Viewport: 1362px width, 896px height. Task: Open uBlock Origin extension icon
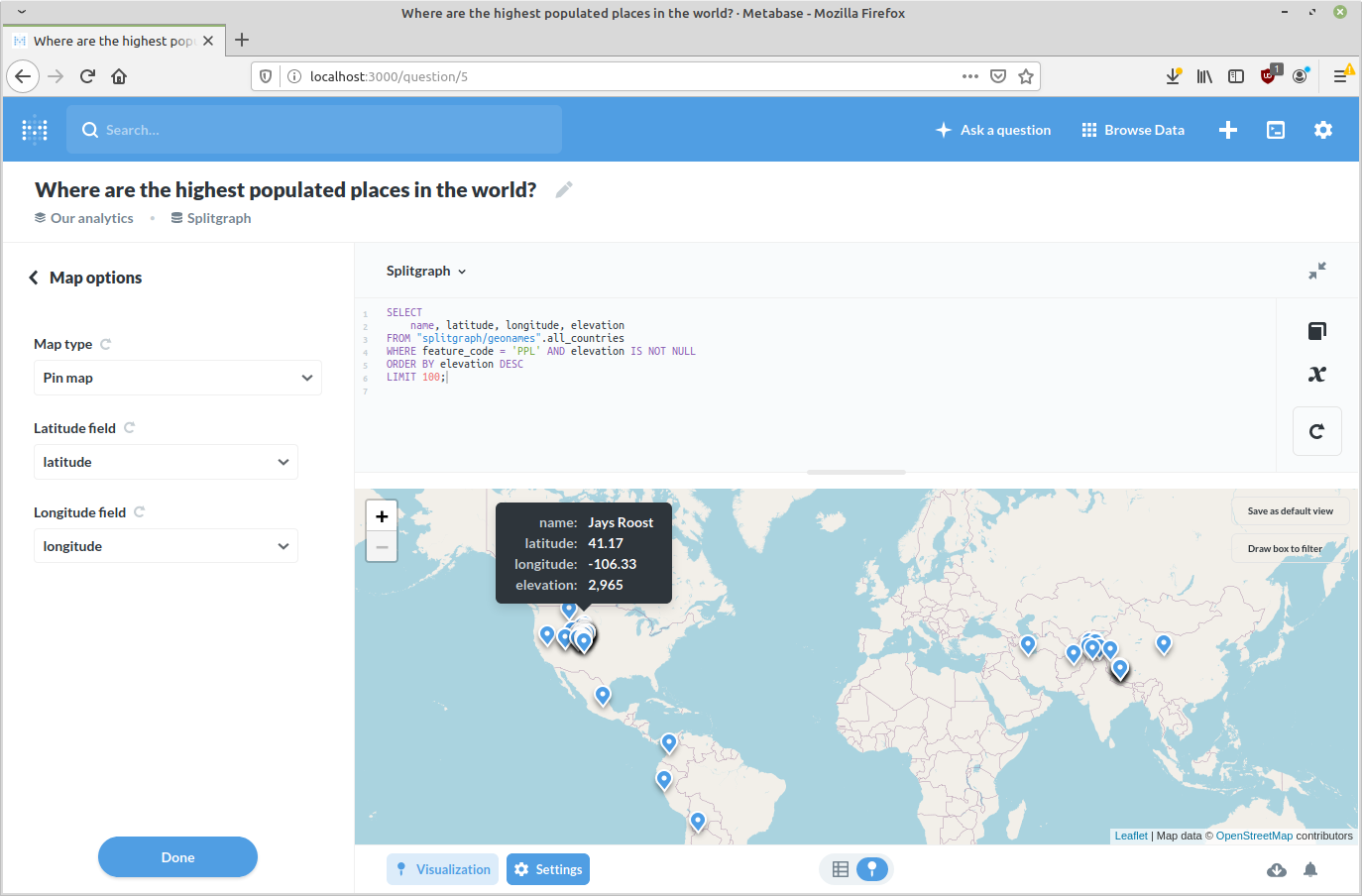1269,75
